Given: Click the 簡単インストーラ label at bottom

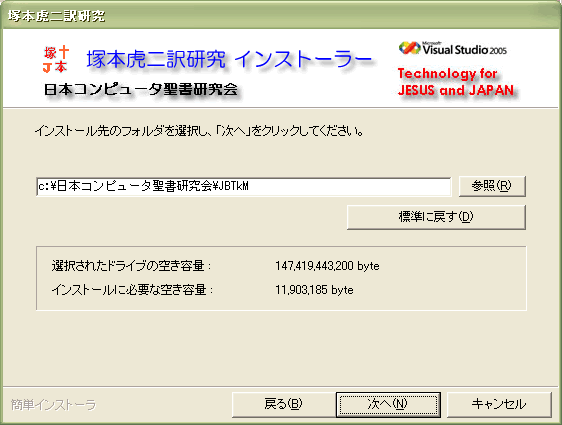Looking at the screenshot, I should point(53,405).
